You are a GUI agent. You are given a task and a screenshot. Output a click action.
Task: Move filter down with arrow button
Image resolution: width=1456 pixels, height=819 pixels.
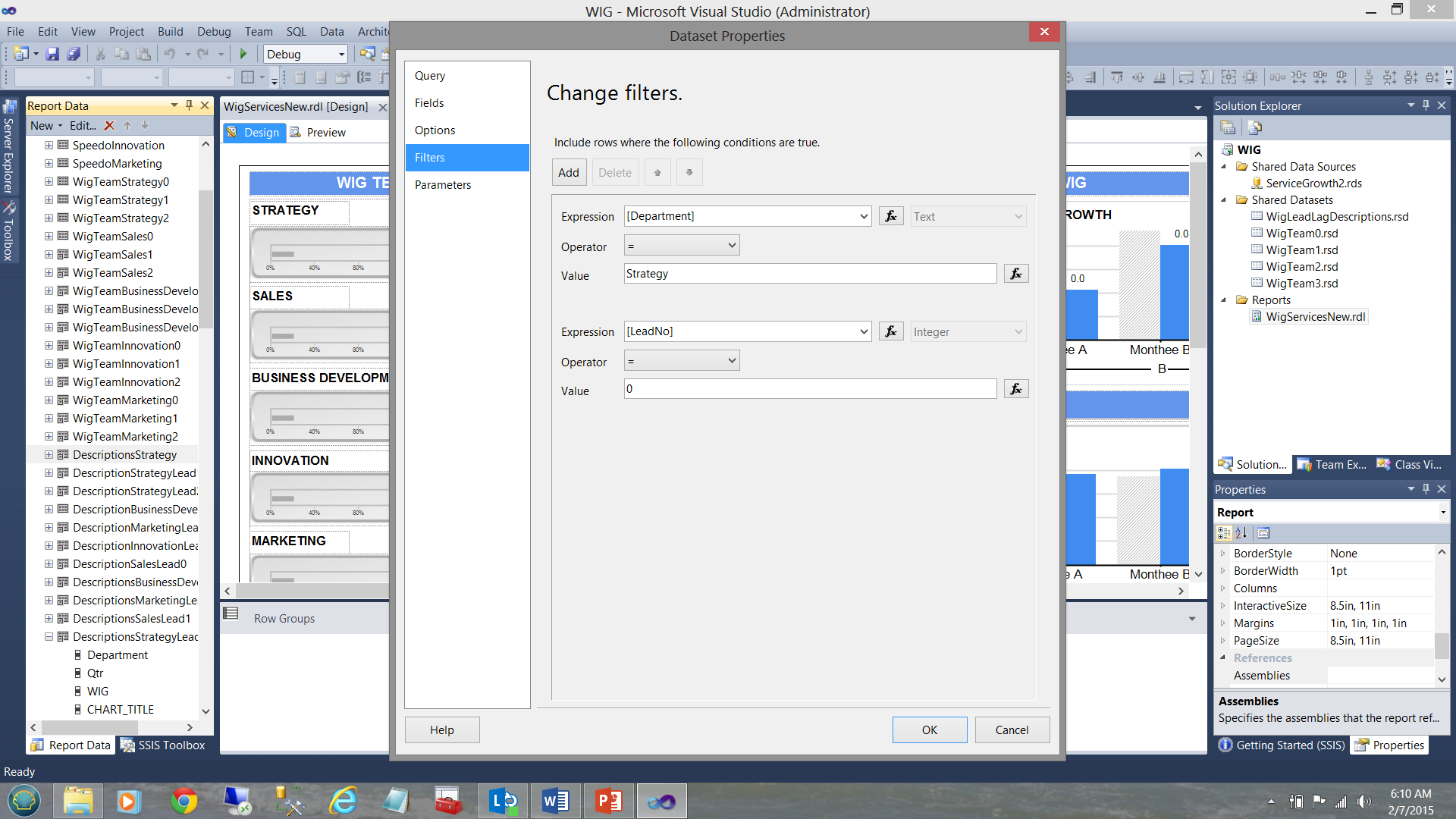[689, 173]
